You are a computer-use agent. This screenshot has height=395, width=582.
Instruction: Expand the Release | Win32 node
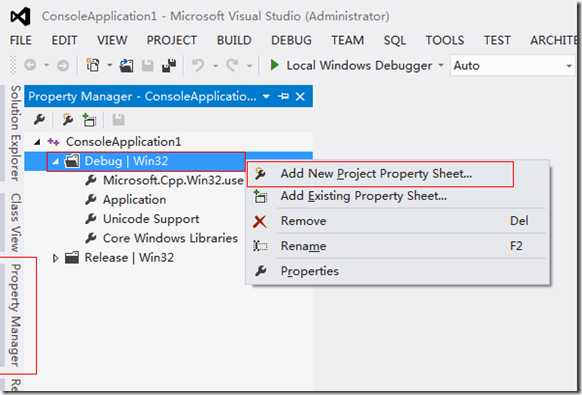pos(55,258)
